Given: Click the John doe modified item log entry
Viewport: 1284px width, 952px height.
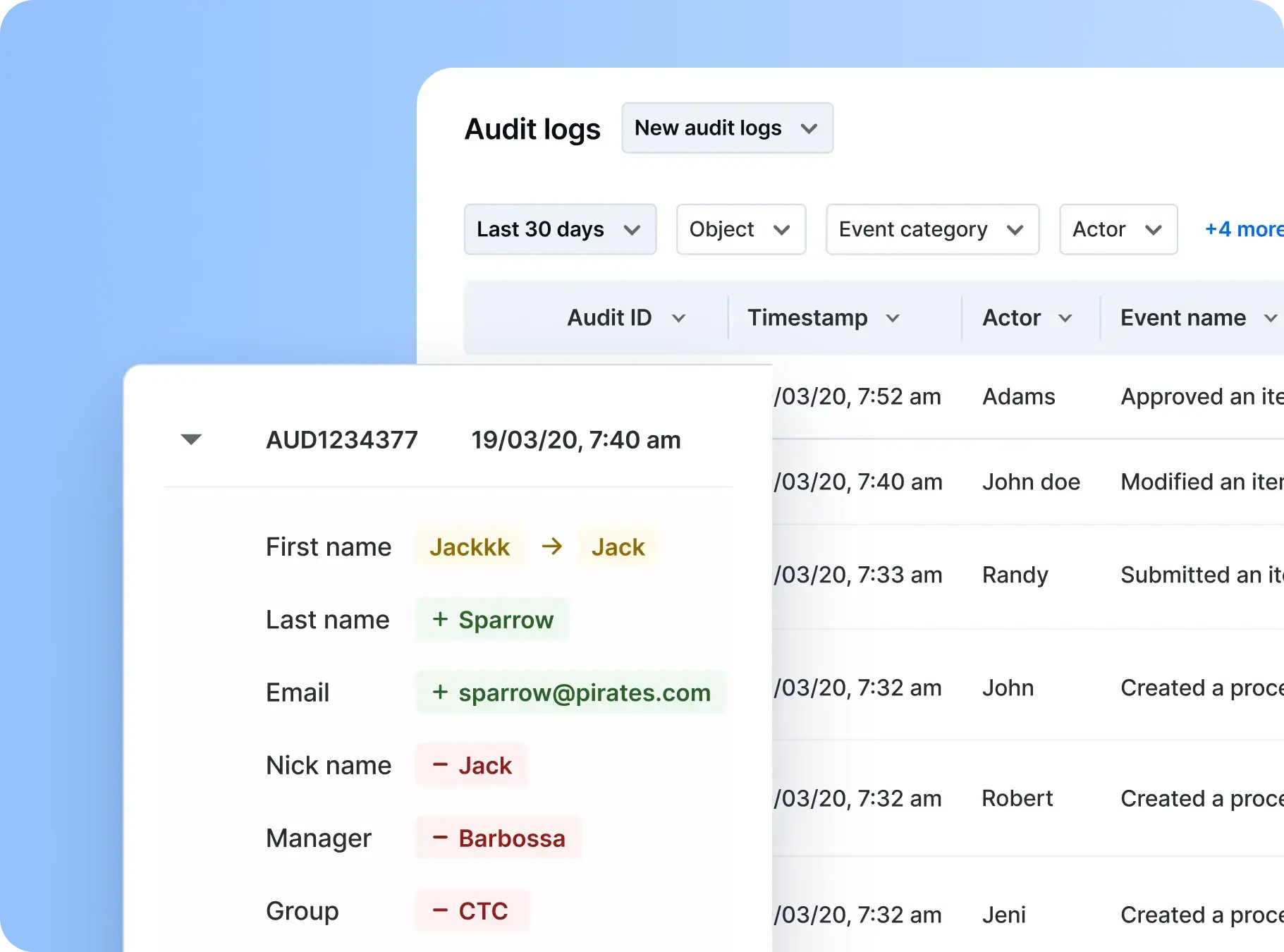Looking at the screenshot, I should 1031,482.
